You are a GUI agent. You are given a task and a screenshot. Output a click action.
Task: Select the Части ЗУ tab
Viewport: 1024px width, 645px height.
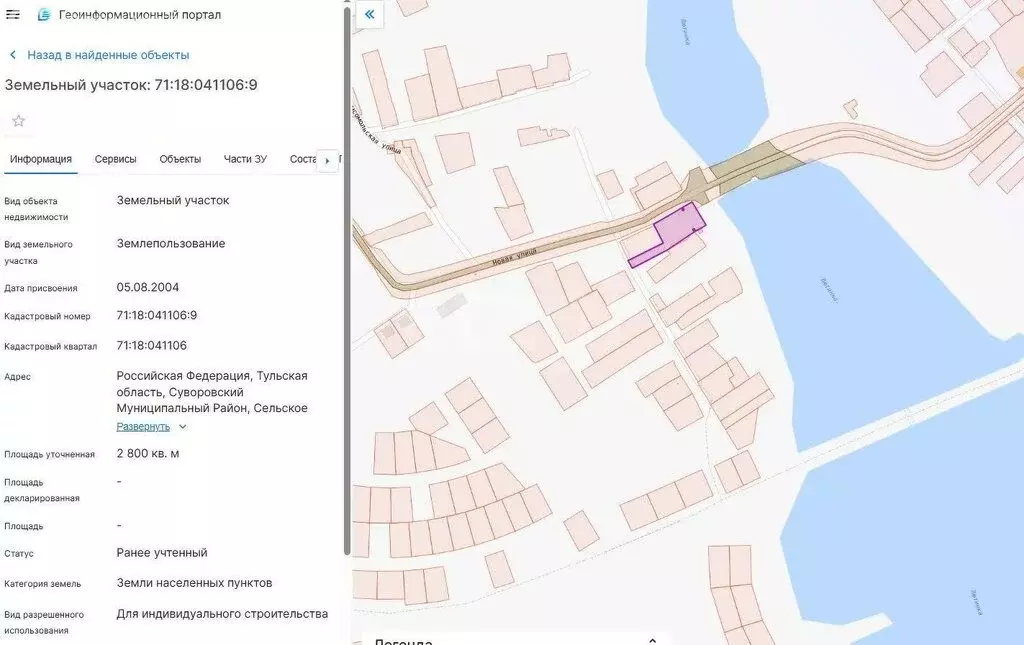[x=245, y=159]
